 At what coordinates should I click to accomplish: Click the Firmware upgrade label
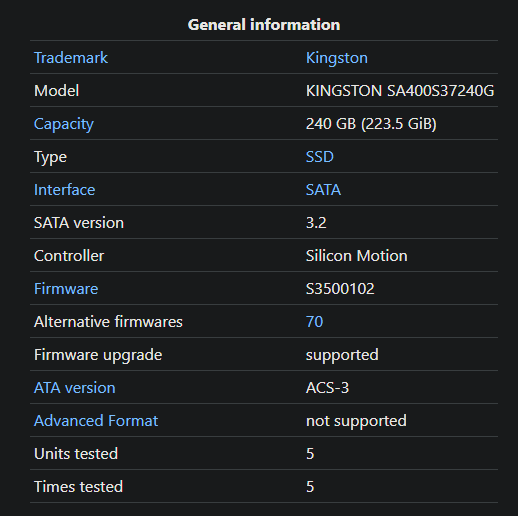coord(98,355)
